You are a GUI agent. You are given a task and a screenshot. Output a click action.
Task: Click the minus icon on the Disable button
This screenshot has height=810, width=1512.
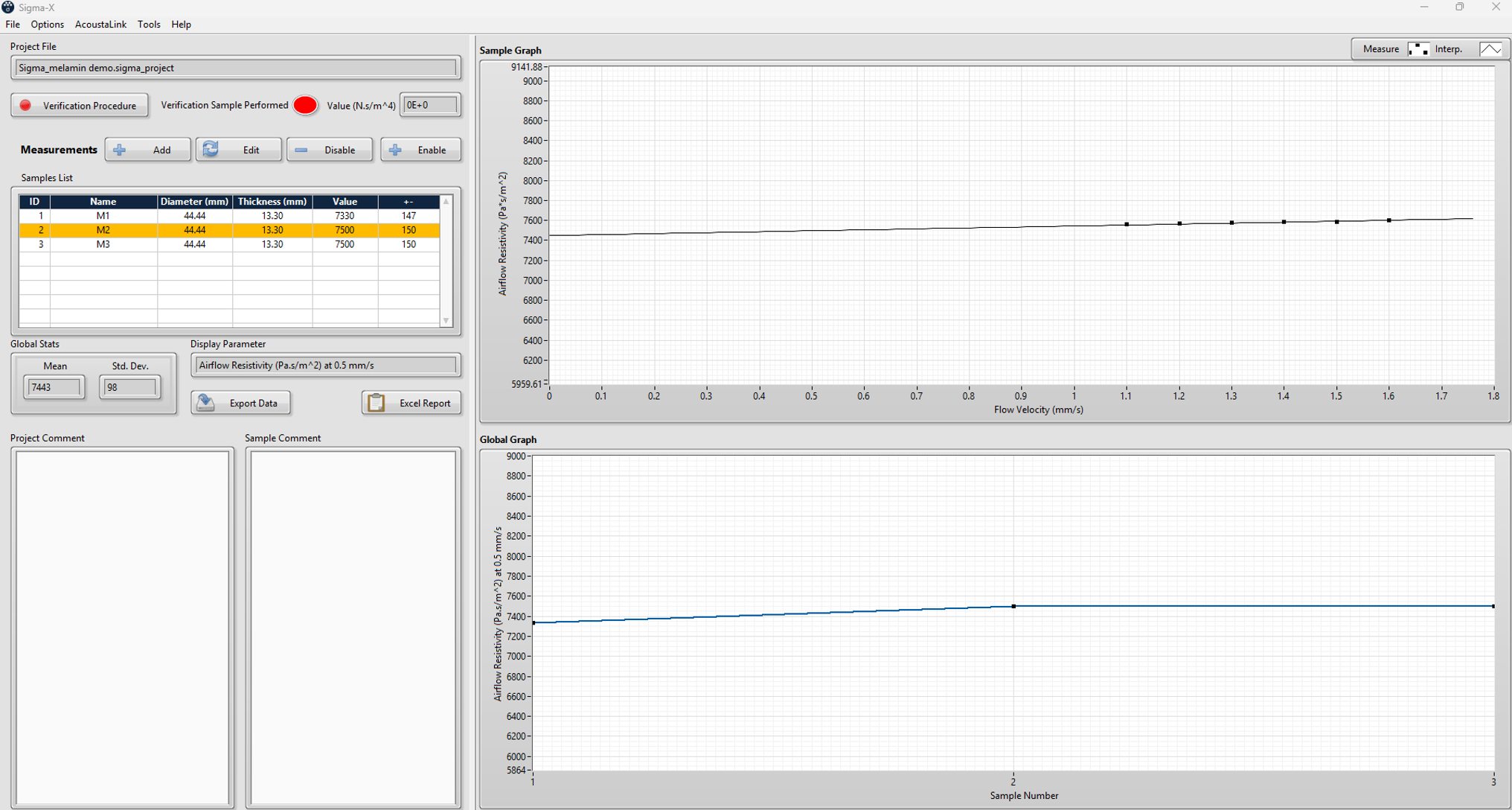[301, 150]
